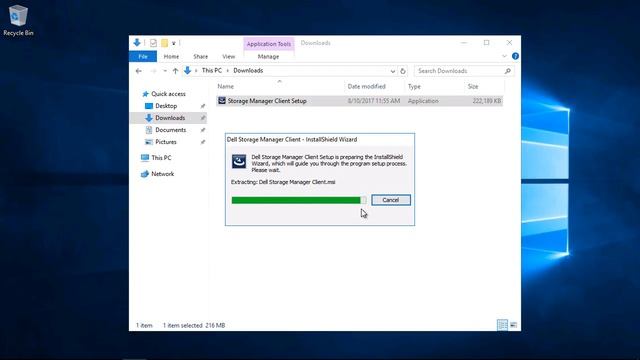Screen dimensions: 640x360
Task: Refresh the Downloads folder view
Action: click(403, 71)
